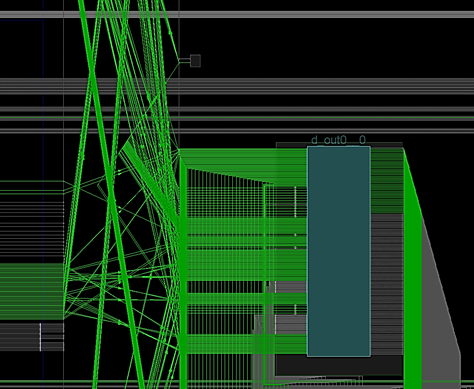
Task: Click the d_out0__0 instance name label
Action: pos(338,140)
